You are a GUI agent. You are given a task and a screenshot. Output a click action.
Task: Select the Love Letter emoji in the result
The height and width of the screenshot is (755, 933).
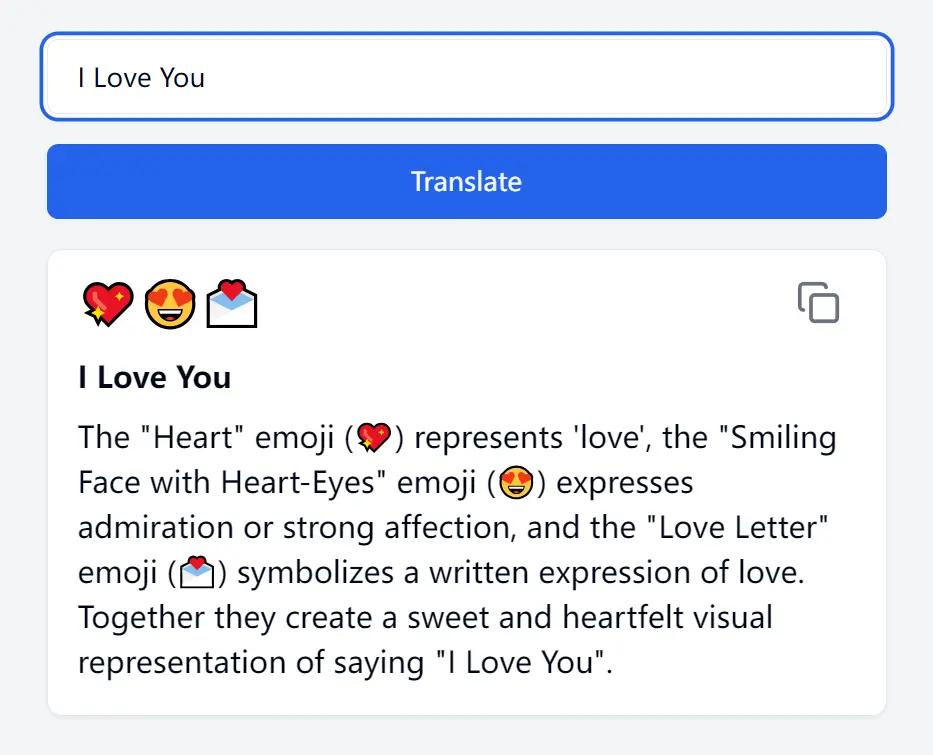tap(232, 303)
